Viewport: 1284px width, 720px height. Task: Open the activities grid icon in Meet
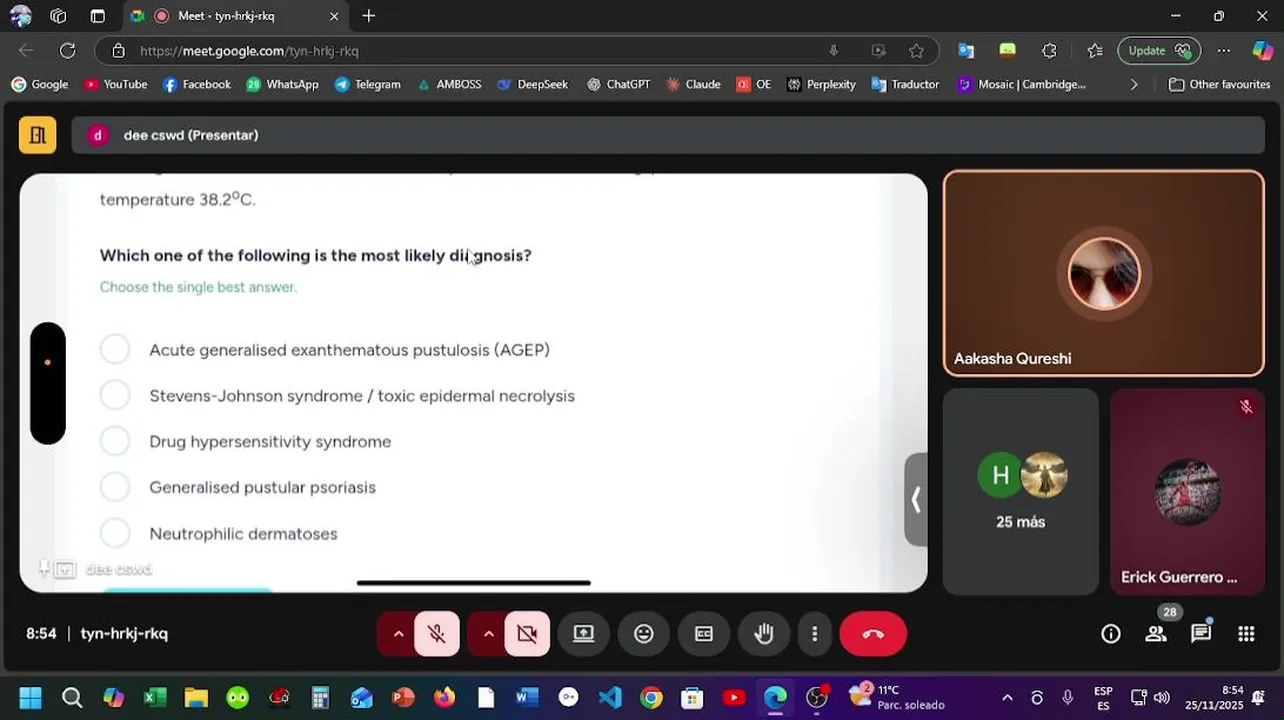coord(1246,634)
